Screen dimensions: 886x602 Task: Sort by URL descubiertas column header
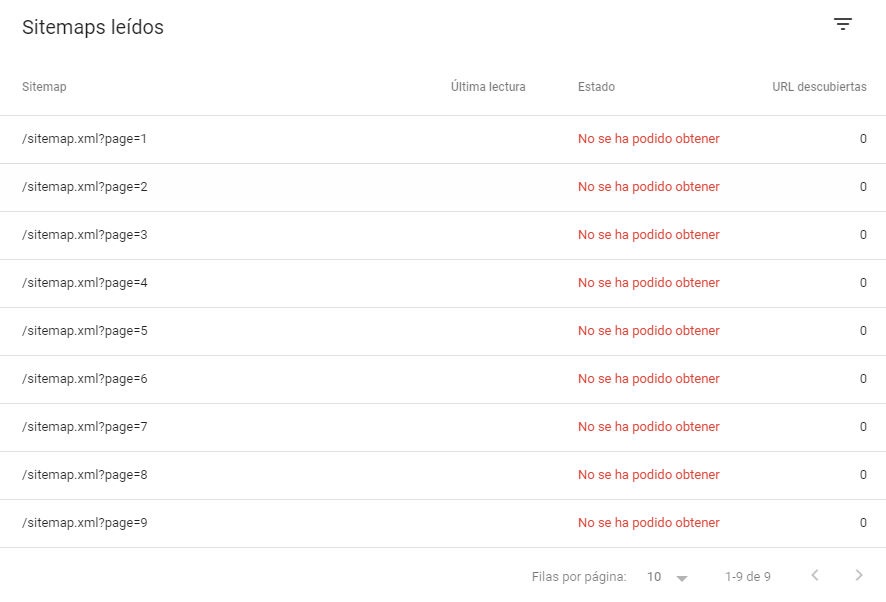[x=819, y=86]
